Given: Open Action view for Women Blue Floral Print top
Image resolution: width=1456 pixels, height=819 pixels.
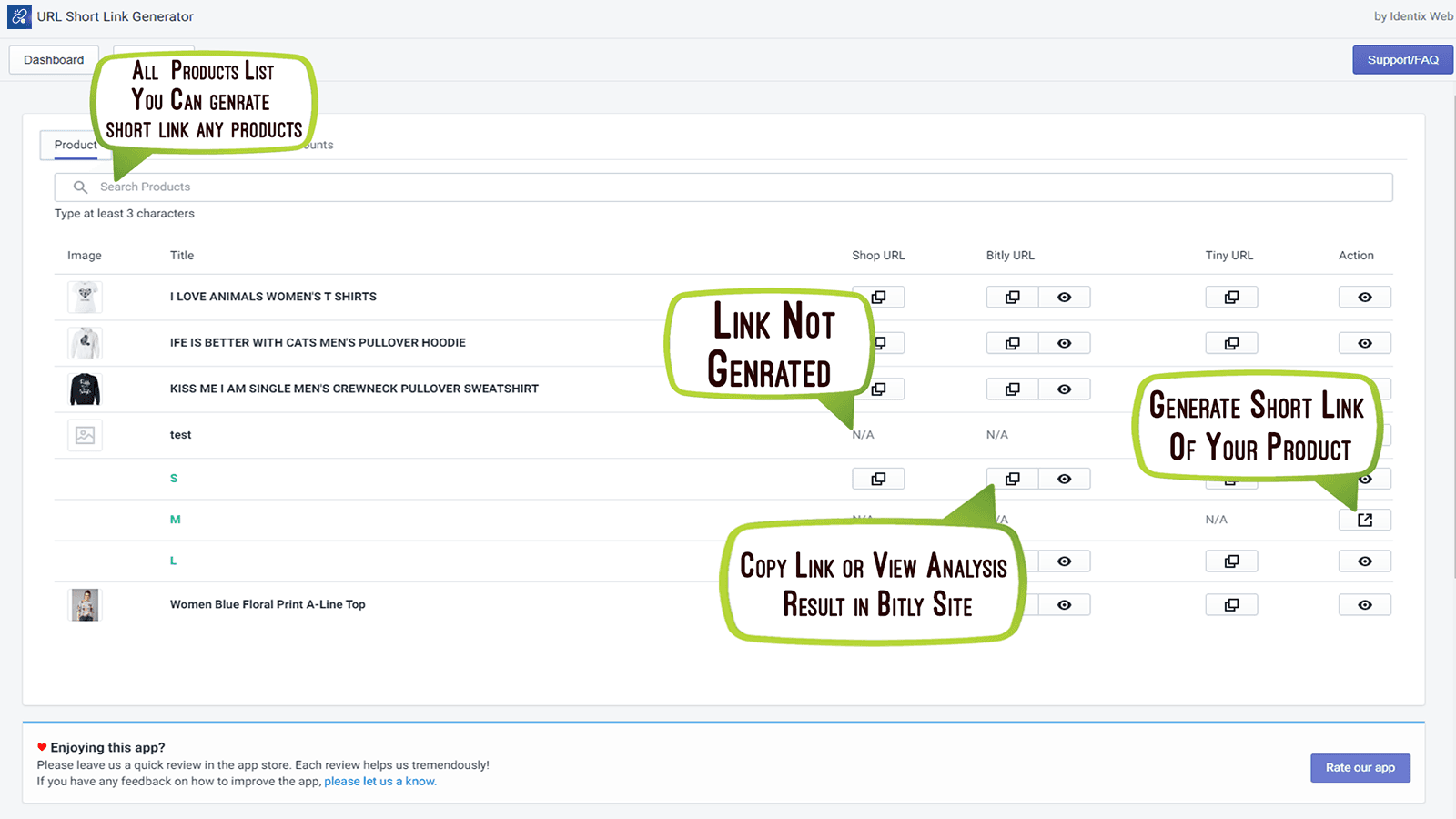Looking at the screenshot, I should [x=1364, y=604].
